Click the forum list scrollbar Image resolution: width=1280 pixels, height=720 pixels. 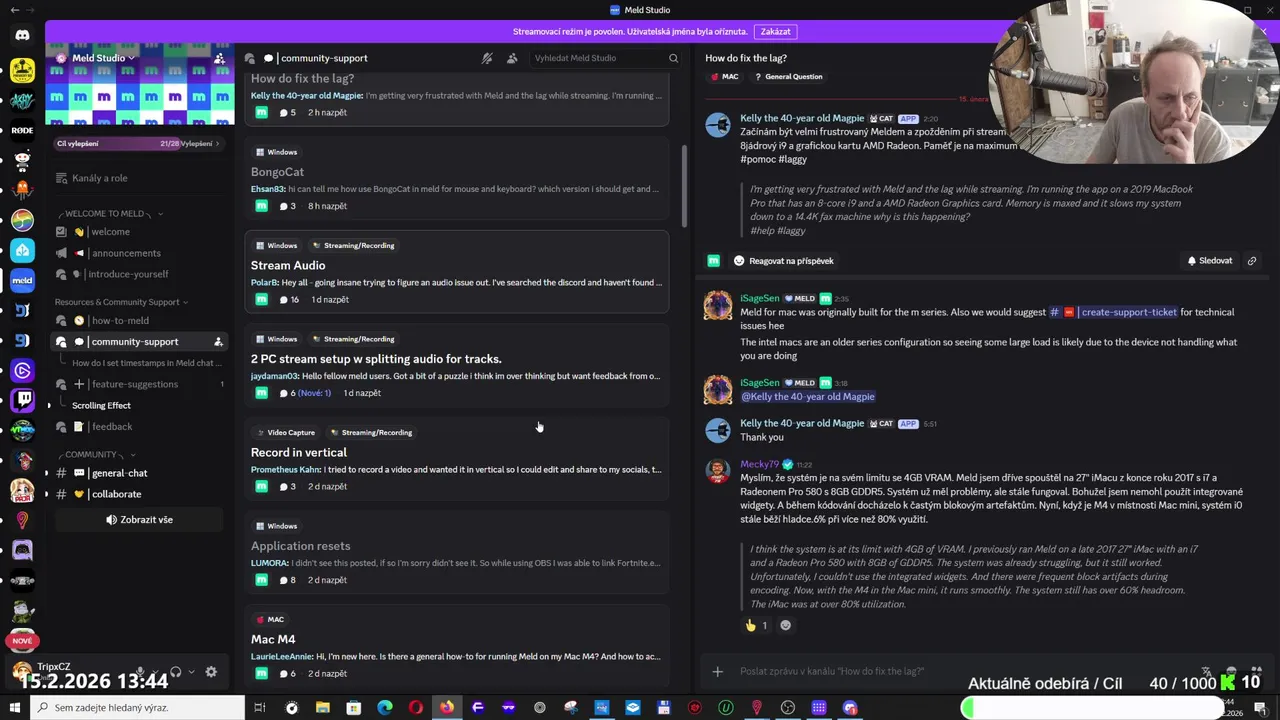(685, 186)
